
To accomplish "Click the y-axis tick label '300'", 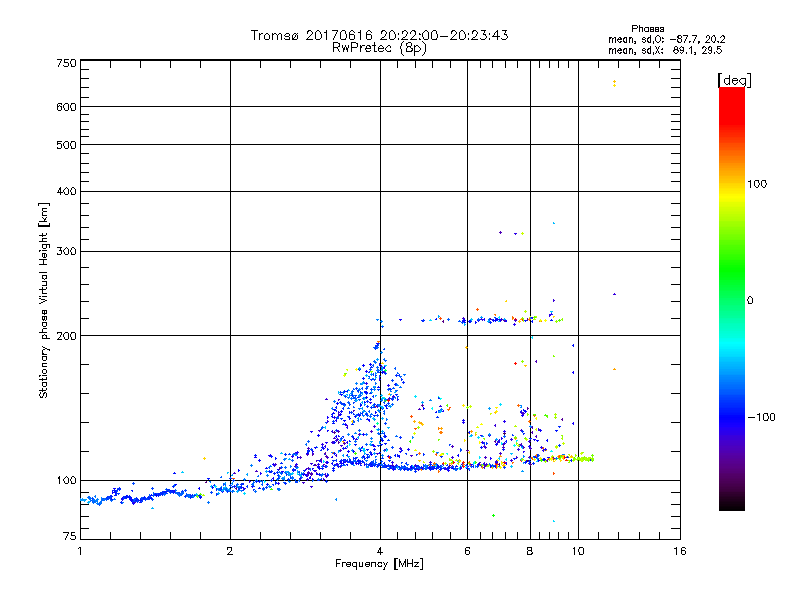I will point(66,252).
